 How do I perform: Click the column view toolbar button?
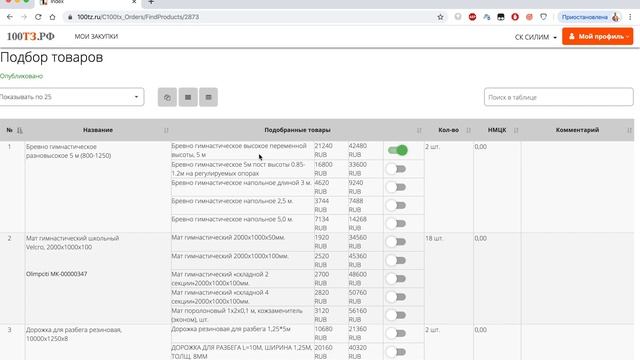pyautogui.click(x=209, y=97)
